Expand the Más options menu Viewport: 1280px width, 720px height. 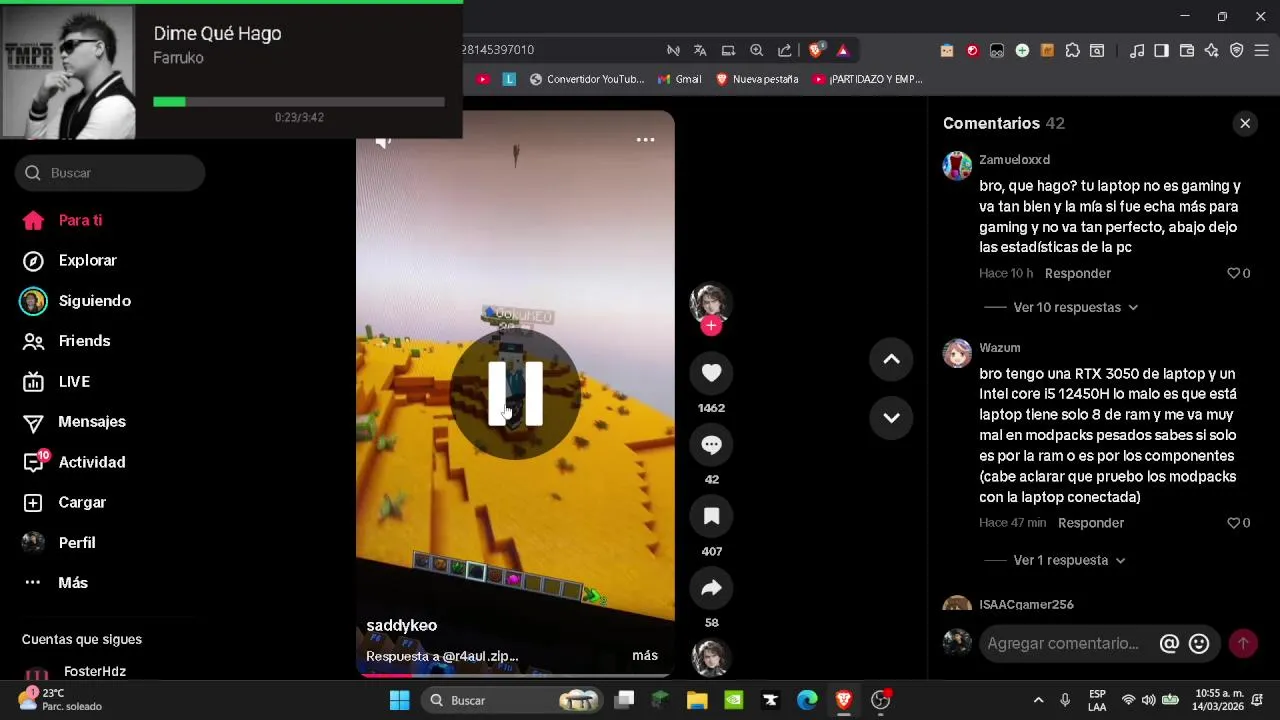tap(55, 582)
